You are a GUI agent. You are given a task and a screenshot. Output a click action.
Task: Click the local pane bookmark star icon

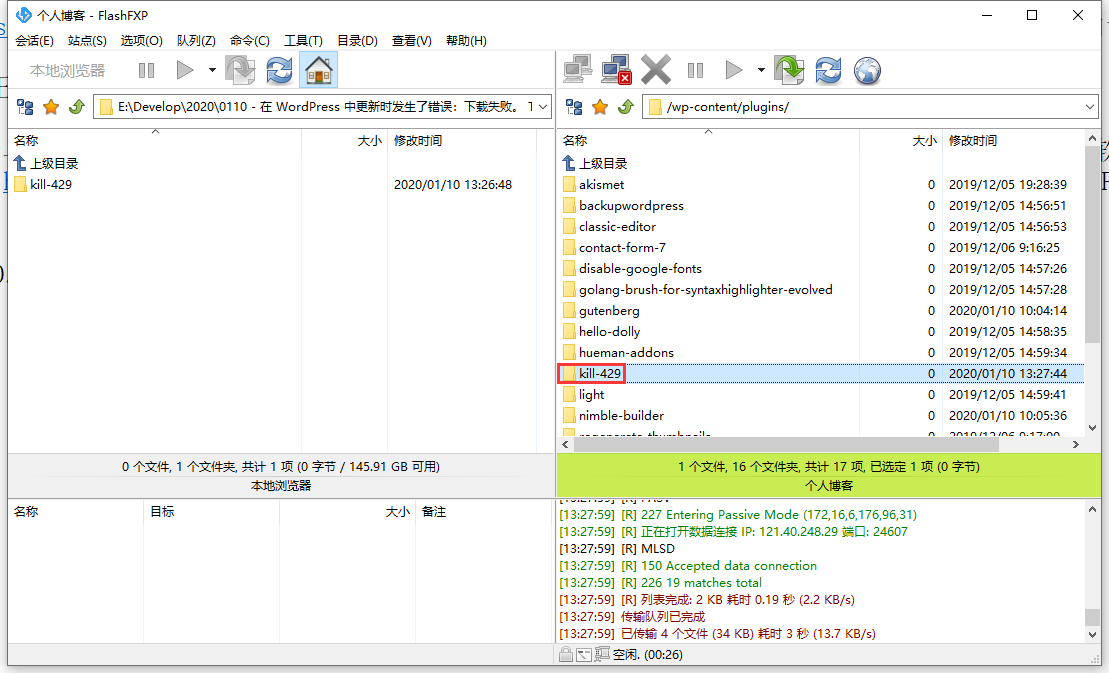51,107
